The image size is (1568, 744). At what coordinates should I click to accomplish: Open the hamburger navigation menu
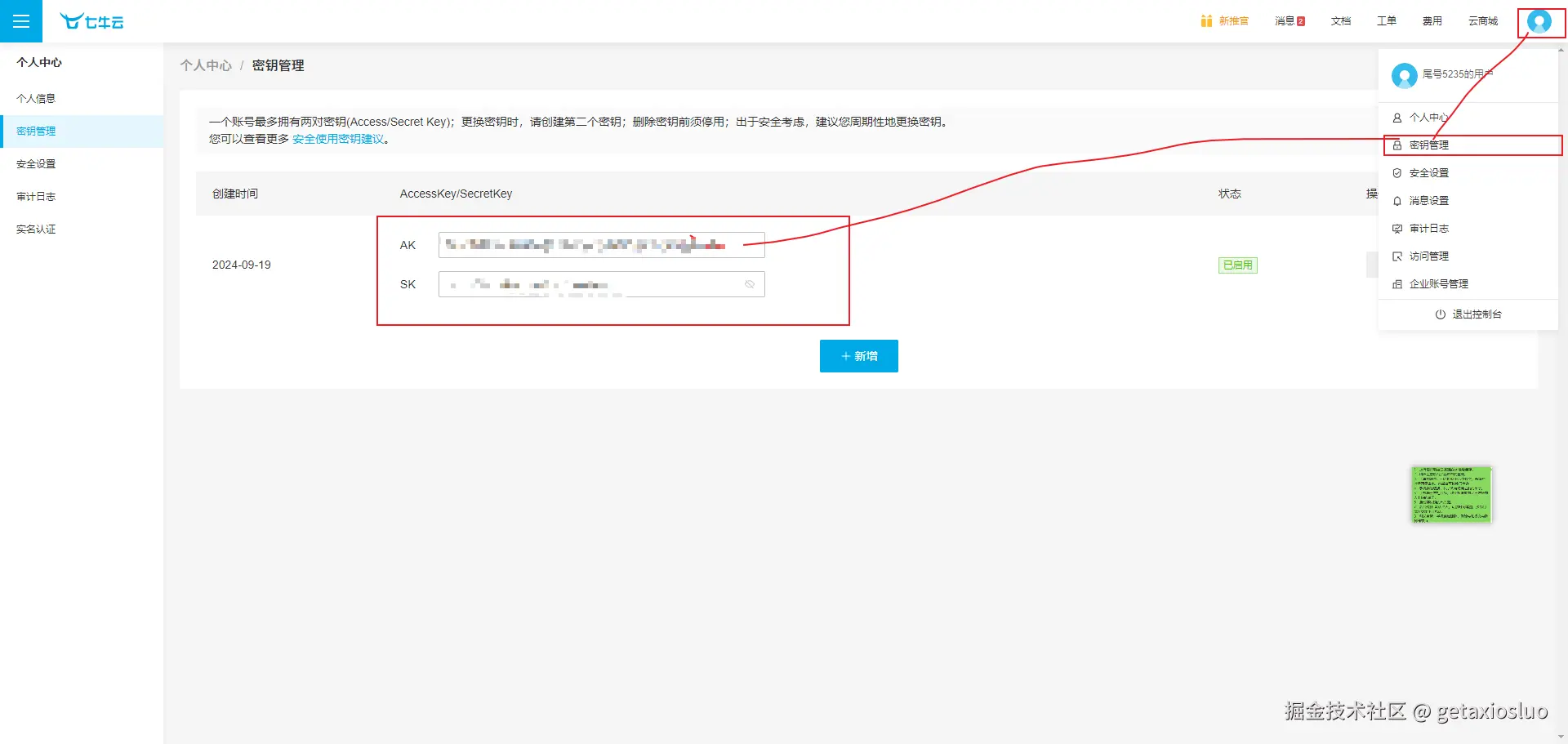pyautogui.click(x=21, y=21)
